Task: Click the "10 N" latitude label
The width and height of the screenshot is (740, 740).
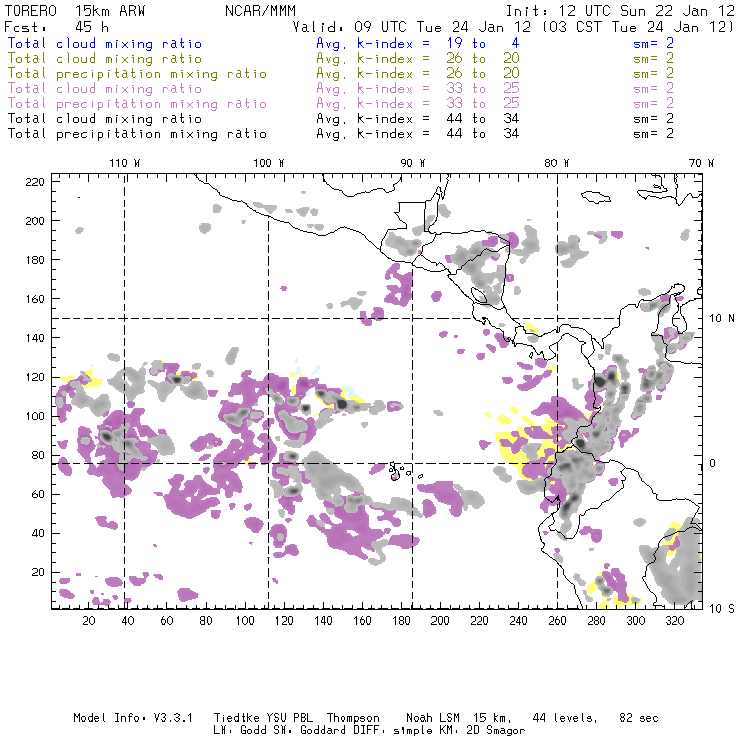Action: [x=722, y=319]
